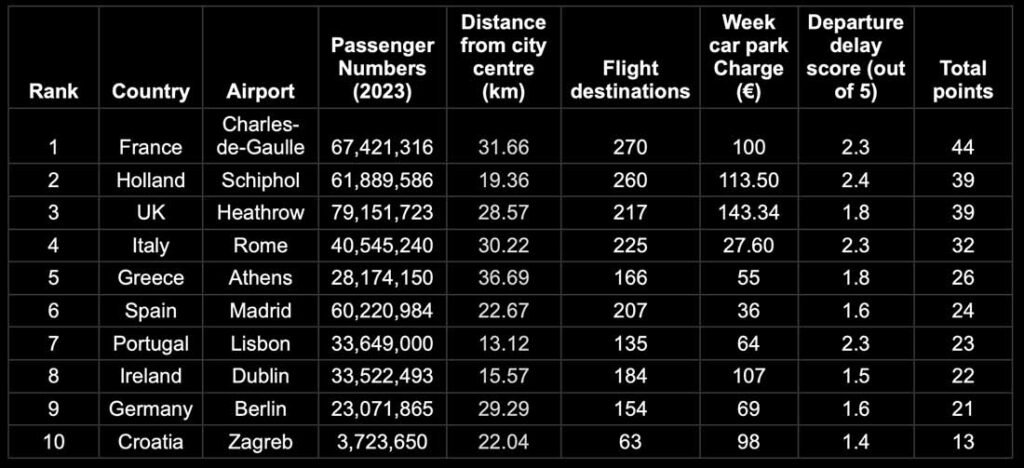Select France's total points value 44
The image size is (1024, 468).
(x=962, y=147)
